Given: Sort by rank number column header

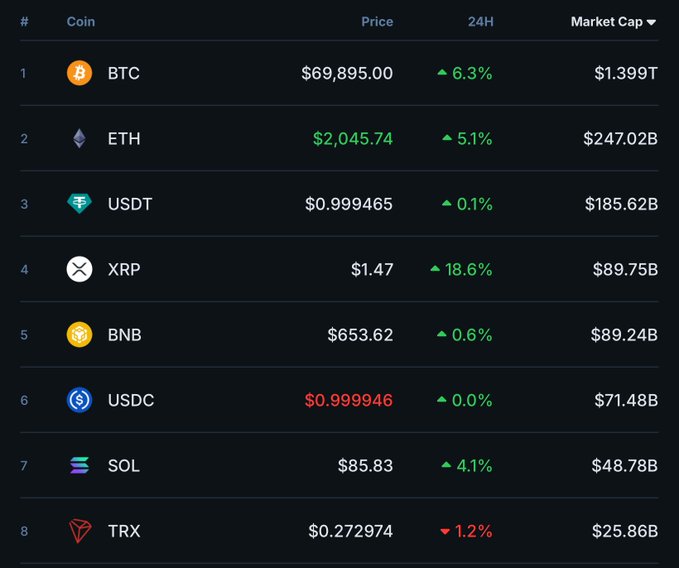Looking at the screenshot, I should click(24, 21).
